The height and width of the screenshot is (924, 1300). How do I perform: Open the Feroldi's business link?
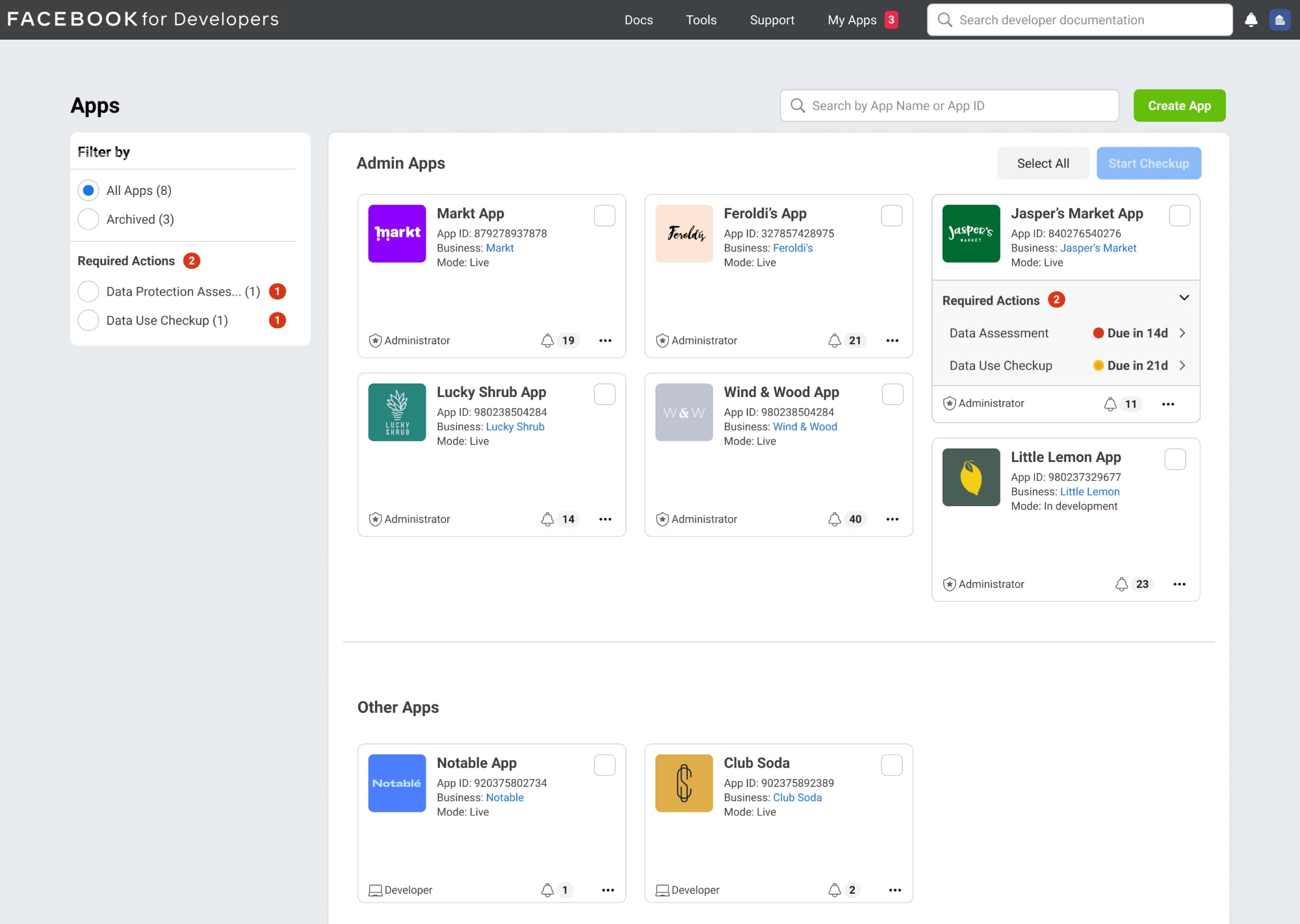792,248
